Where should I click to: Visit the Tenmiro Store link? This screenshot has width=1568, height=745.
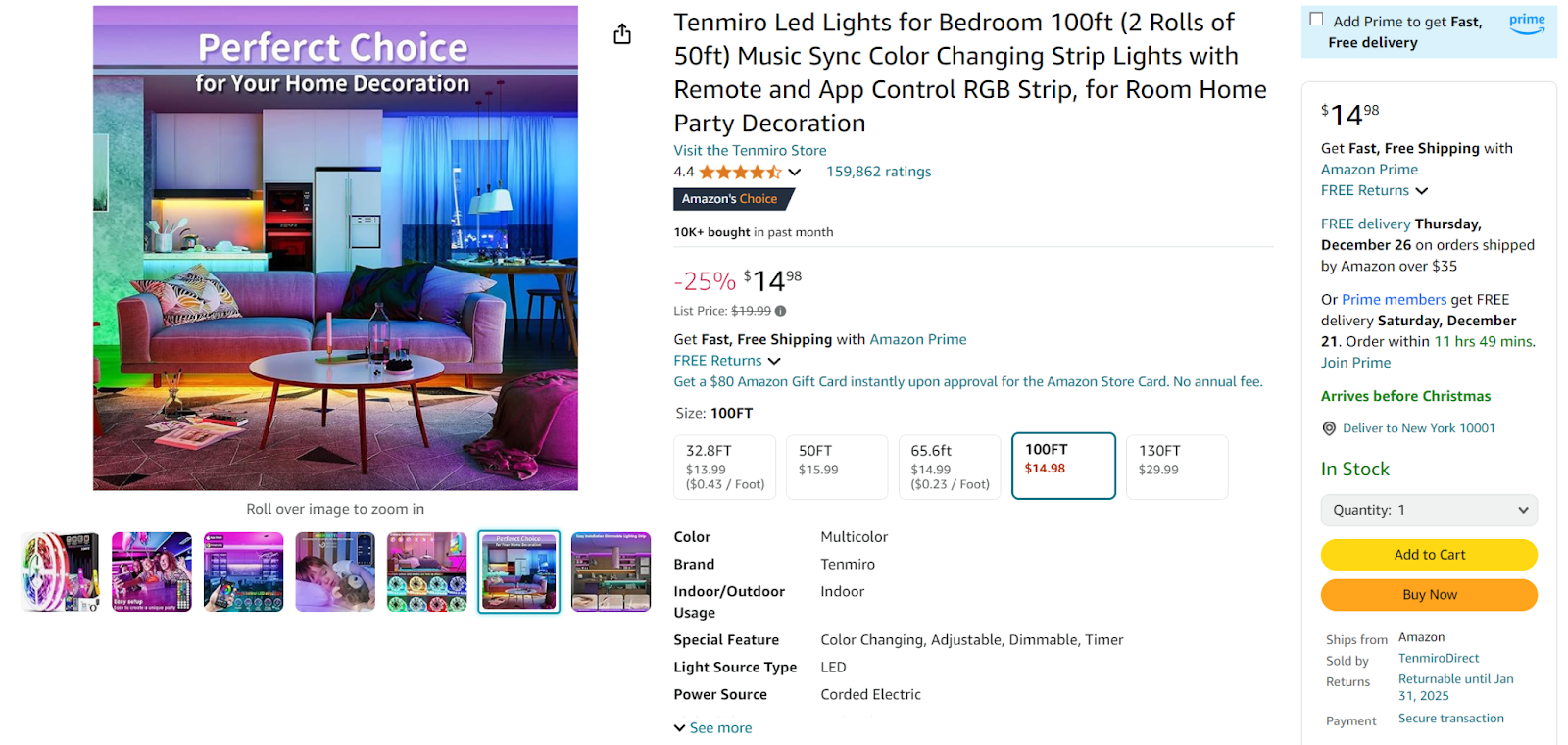tap(750, 150)
